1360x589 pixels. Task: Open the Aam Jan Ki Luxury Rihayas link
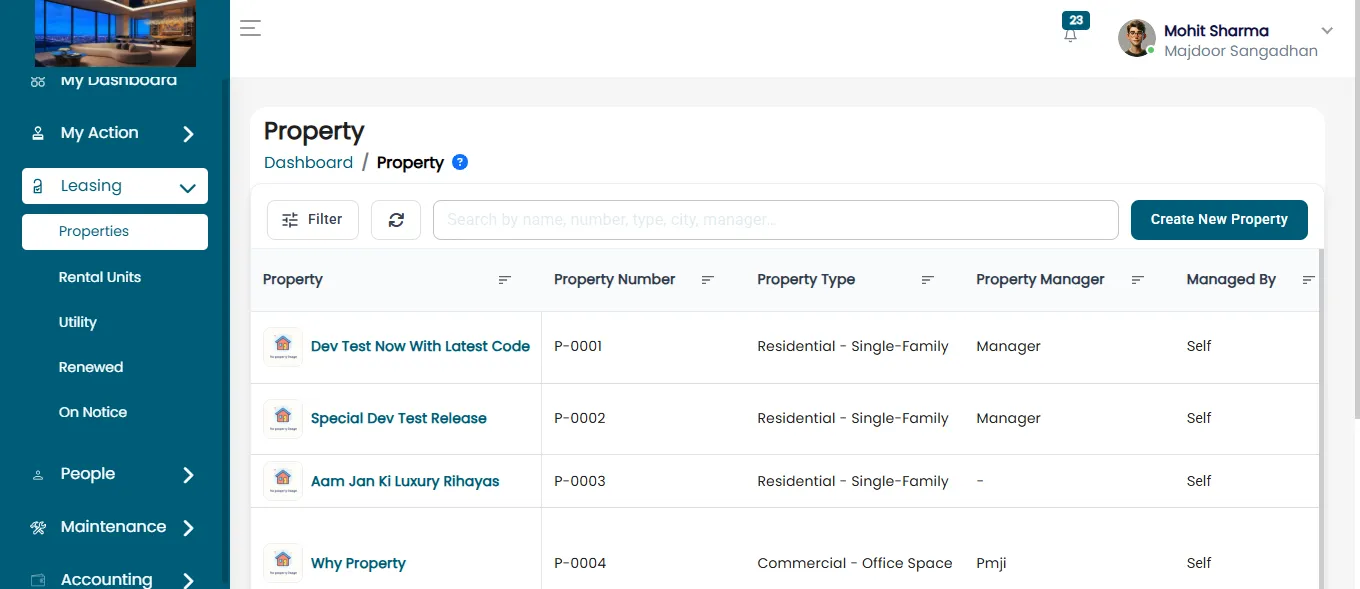pos(405,481)
